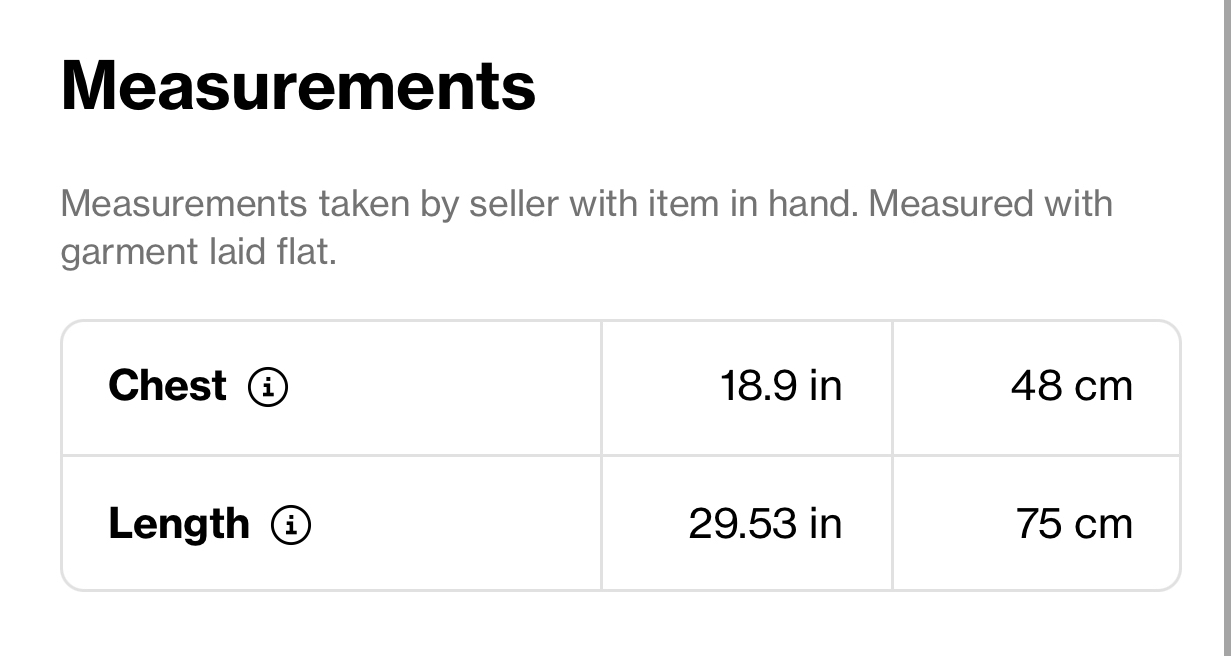Screen dimensions: 1231x656
Task: Click the 48 cm chest value
Action: [1071, 386]
